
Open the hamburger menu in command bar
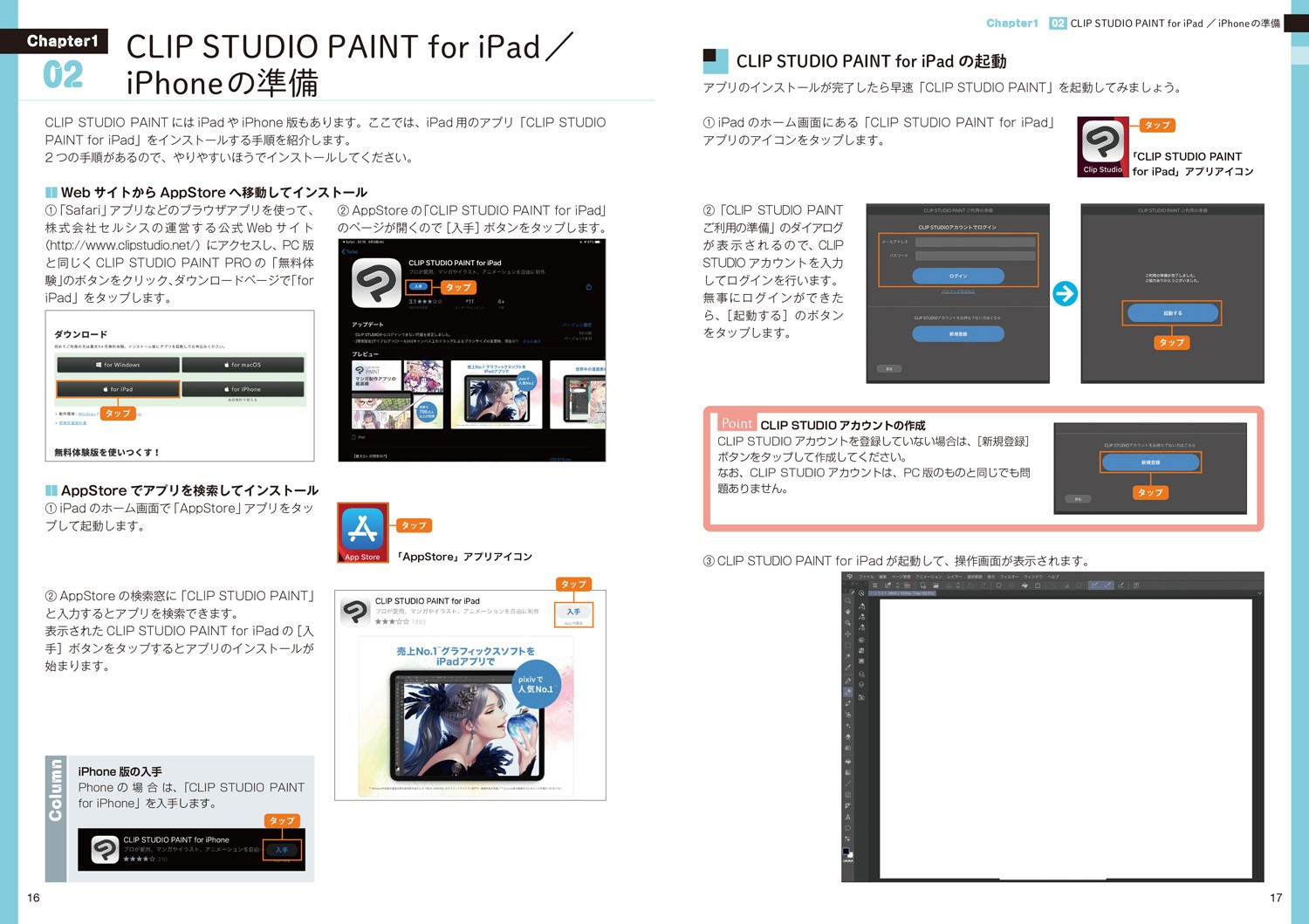[x=875, y=585]
